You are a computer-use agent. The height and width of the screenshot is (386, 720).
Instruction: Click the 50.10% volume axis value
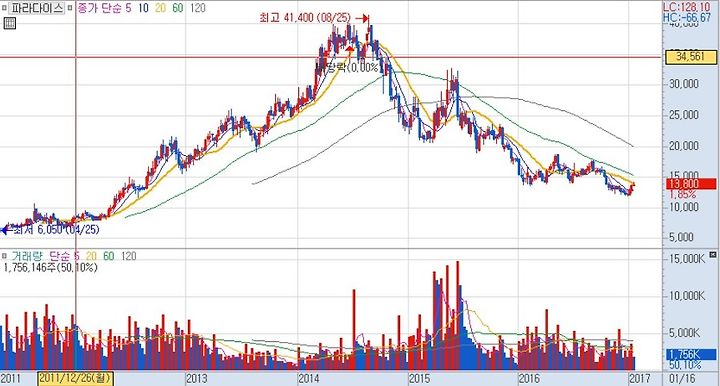685,365
